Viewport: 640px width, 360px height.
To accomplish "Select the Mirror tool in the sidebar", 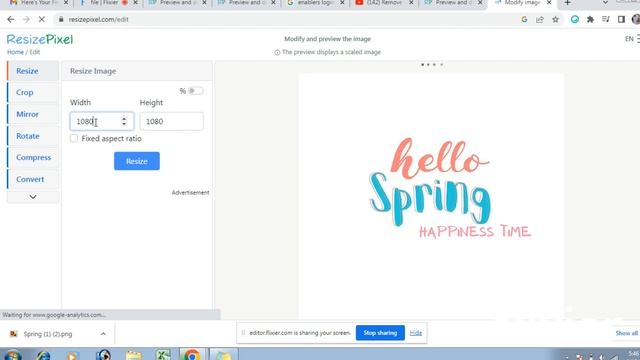I will pyautogui.click(x=33, y=114).
